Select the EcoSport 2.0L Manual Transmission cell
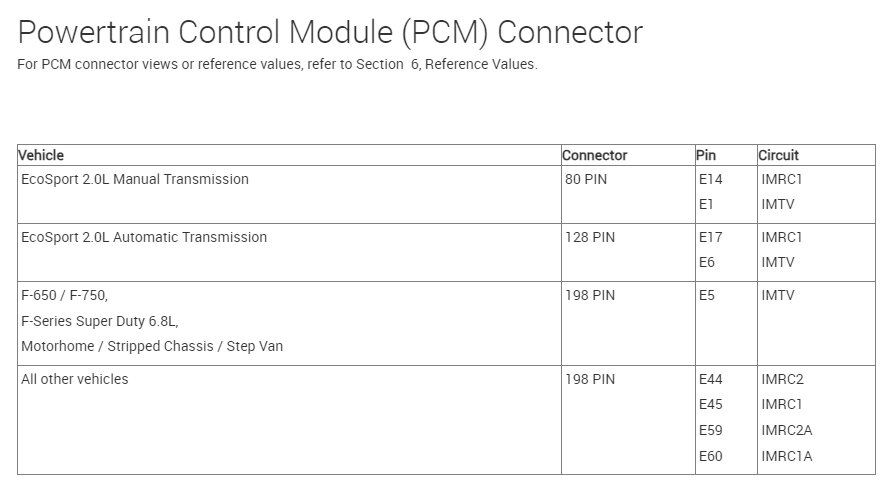The width and height of the screenshot is (888, 490). (135, 180)
